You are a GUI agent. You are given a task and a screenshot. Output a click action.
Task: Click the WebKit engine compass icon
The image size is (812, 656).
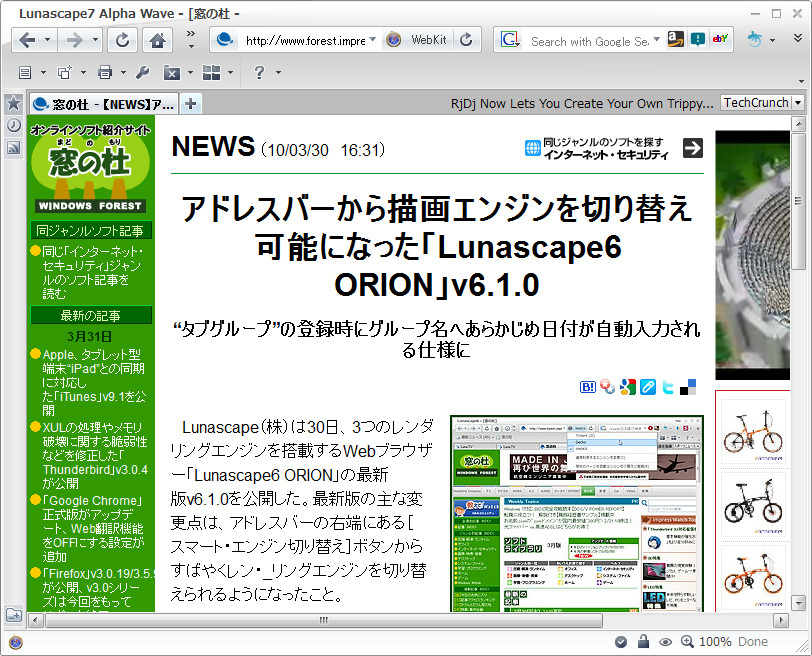click(394, 40)
